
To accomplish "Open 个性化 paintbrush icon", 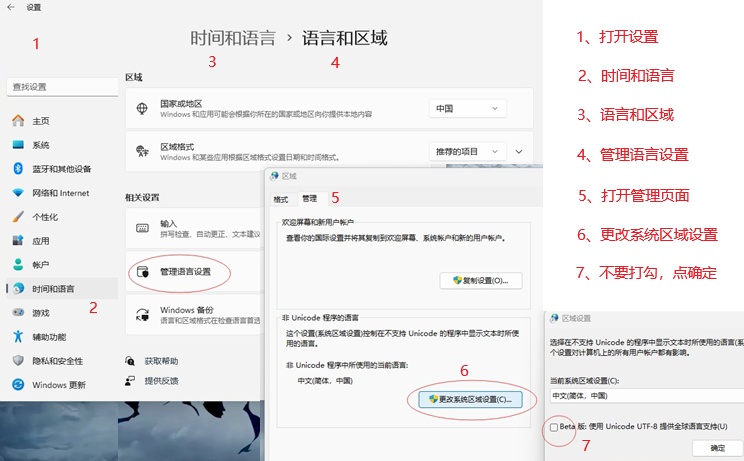I will point(18,217).
